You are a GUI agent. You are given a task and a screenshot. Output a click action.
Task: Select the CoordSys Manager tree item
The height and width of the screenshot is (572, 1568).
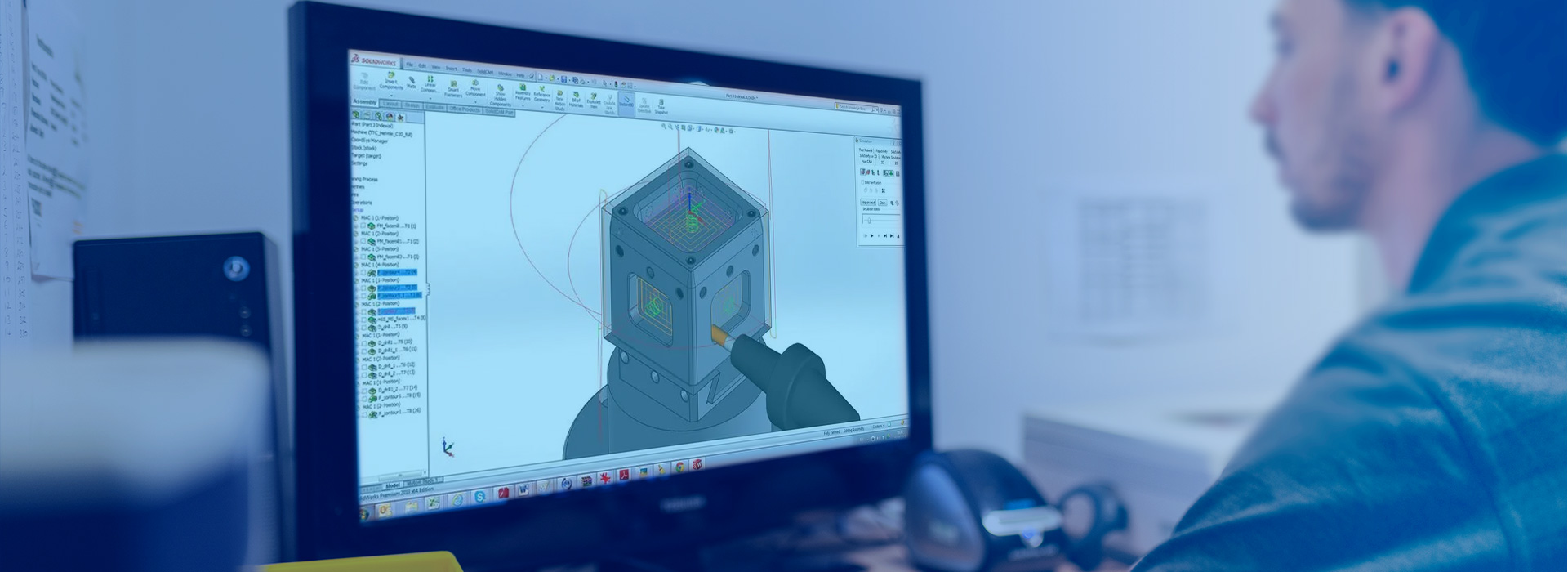(370, 141)
